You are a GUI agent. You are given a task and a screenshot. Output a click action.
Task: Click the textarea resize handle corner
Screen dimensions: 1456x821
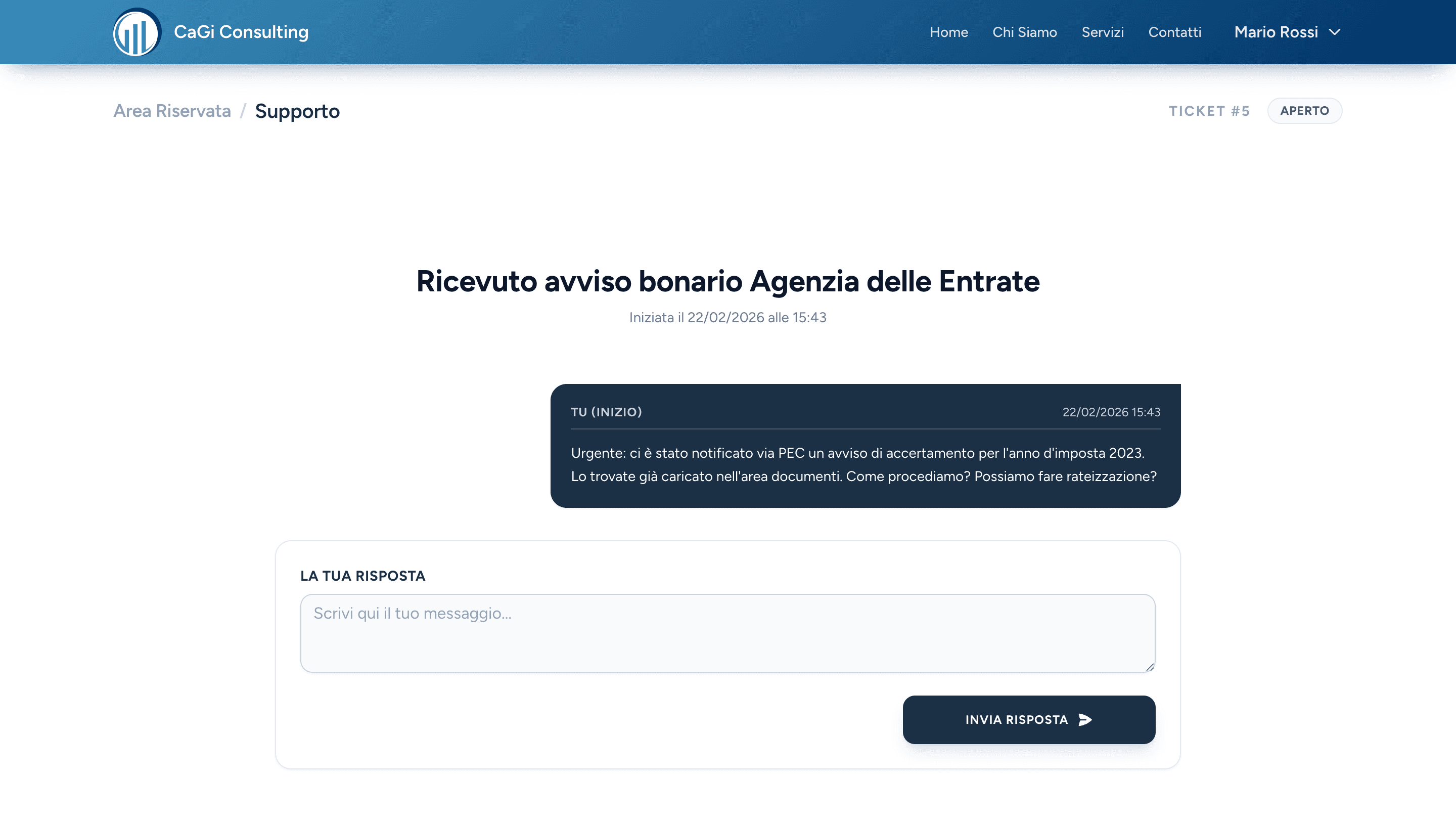click(1150, 667)
